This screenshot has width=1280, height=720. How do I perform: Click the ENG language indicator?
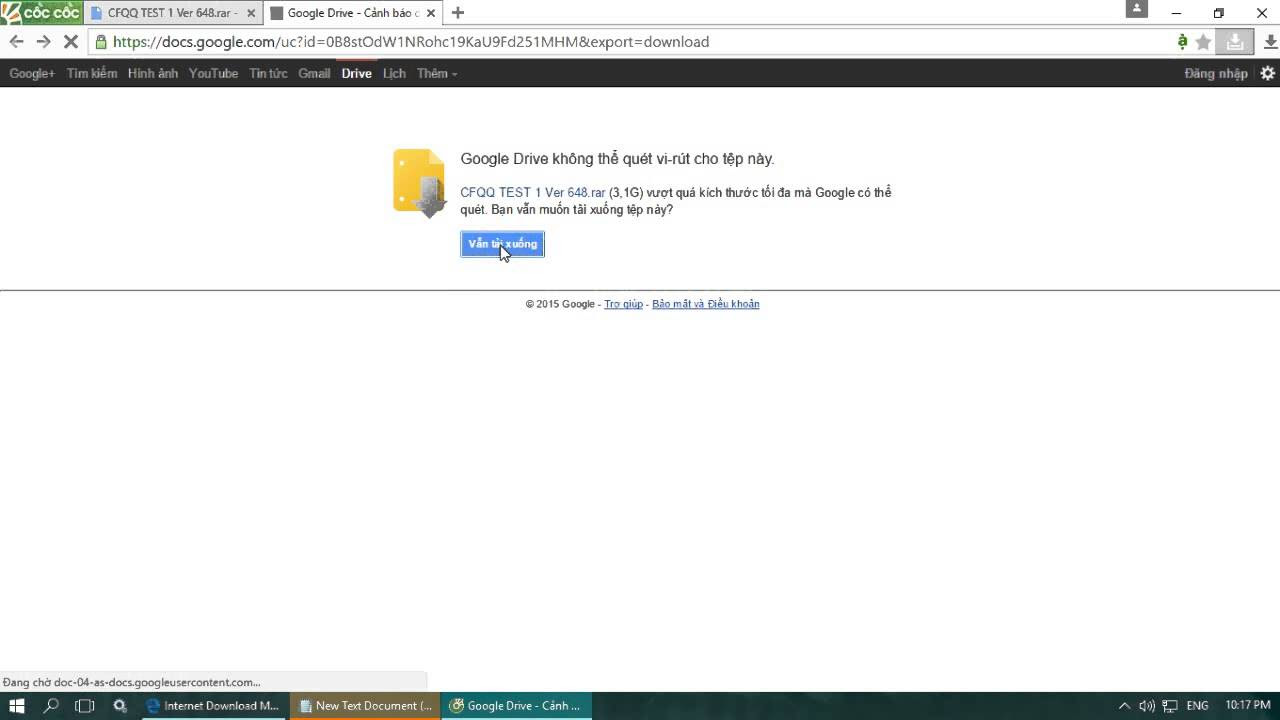click(1197, 706)
